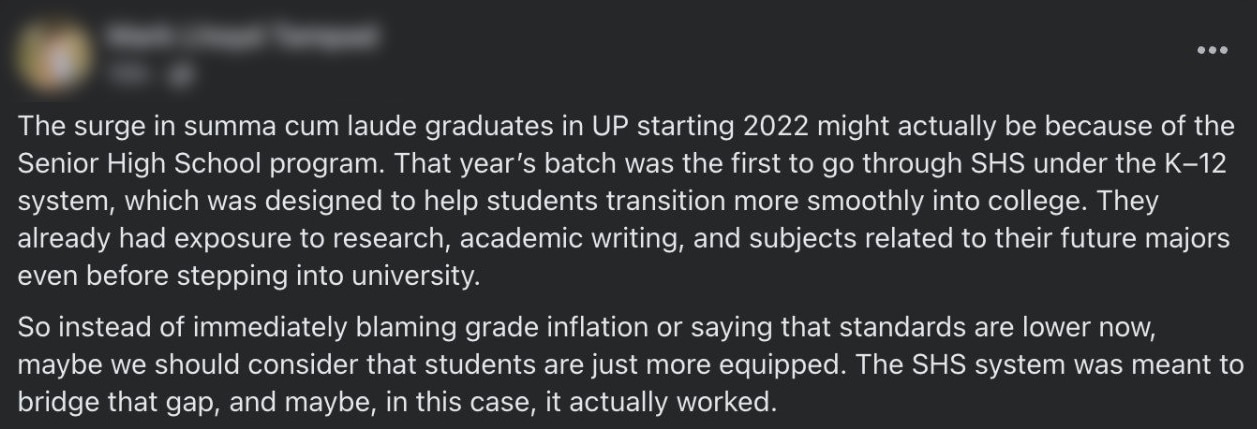
Task: Click the paragraph beginning "So instead of immediately"
Action: click(x=631, y=366)
